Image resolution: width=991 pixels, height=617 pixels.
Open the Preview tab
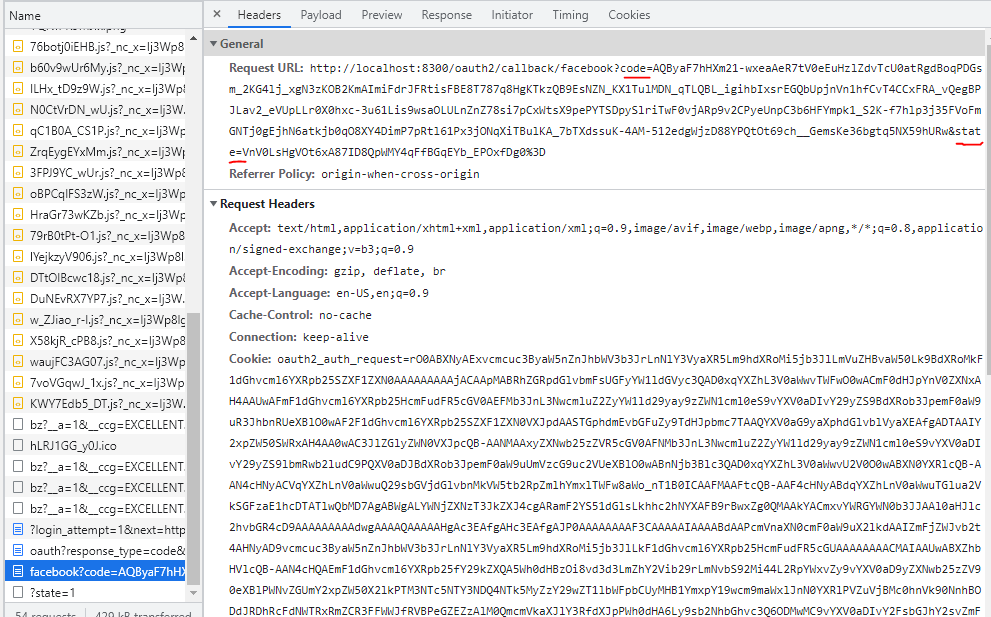tap(381, 15)
